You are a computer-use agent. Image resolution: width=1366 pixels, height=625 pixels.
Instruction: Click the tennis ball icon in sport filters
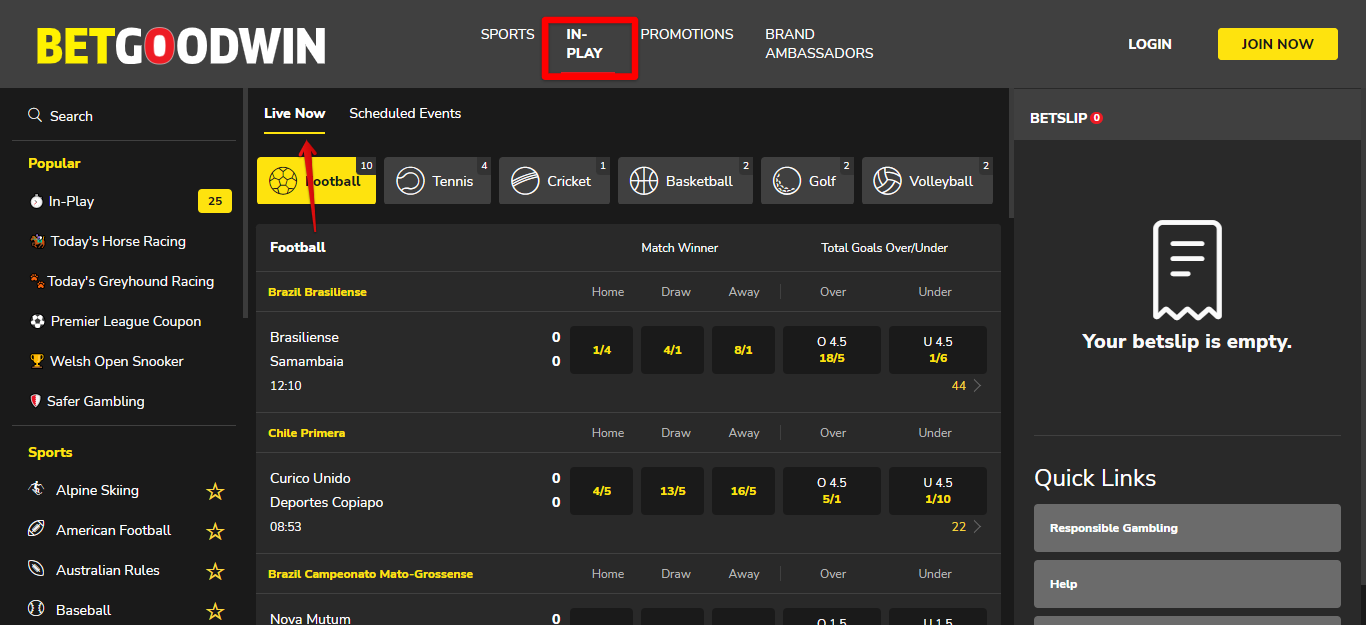click(x=410, y=181)
